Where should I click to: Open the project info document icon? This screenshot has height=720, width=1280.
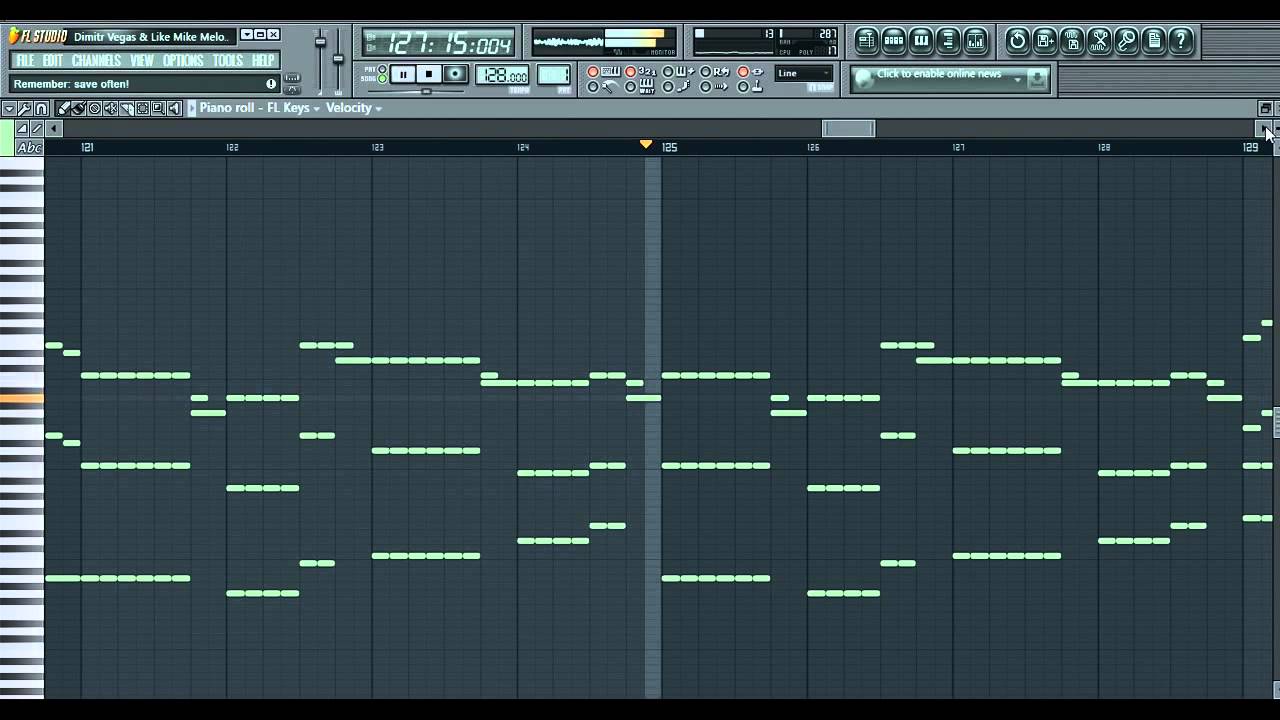[x=1154, y=41]
